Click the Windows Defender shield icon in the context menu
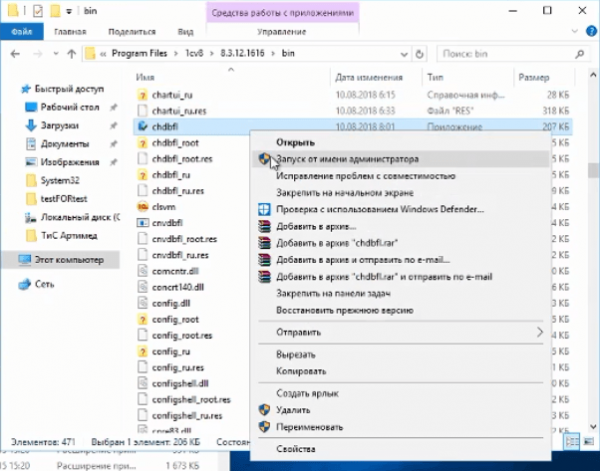This screenshot has width=600, height=471. [x=264, y=209]
